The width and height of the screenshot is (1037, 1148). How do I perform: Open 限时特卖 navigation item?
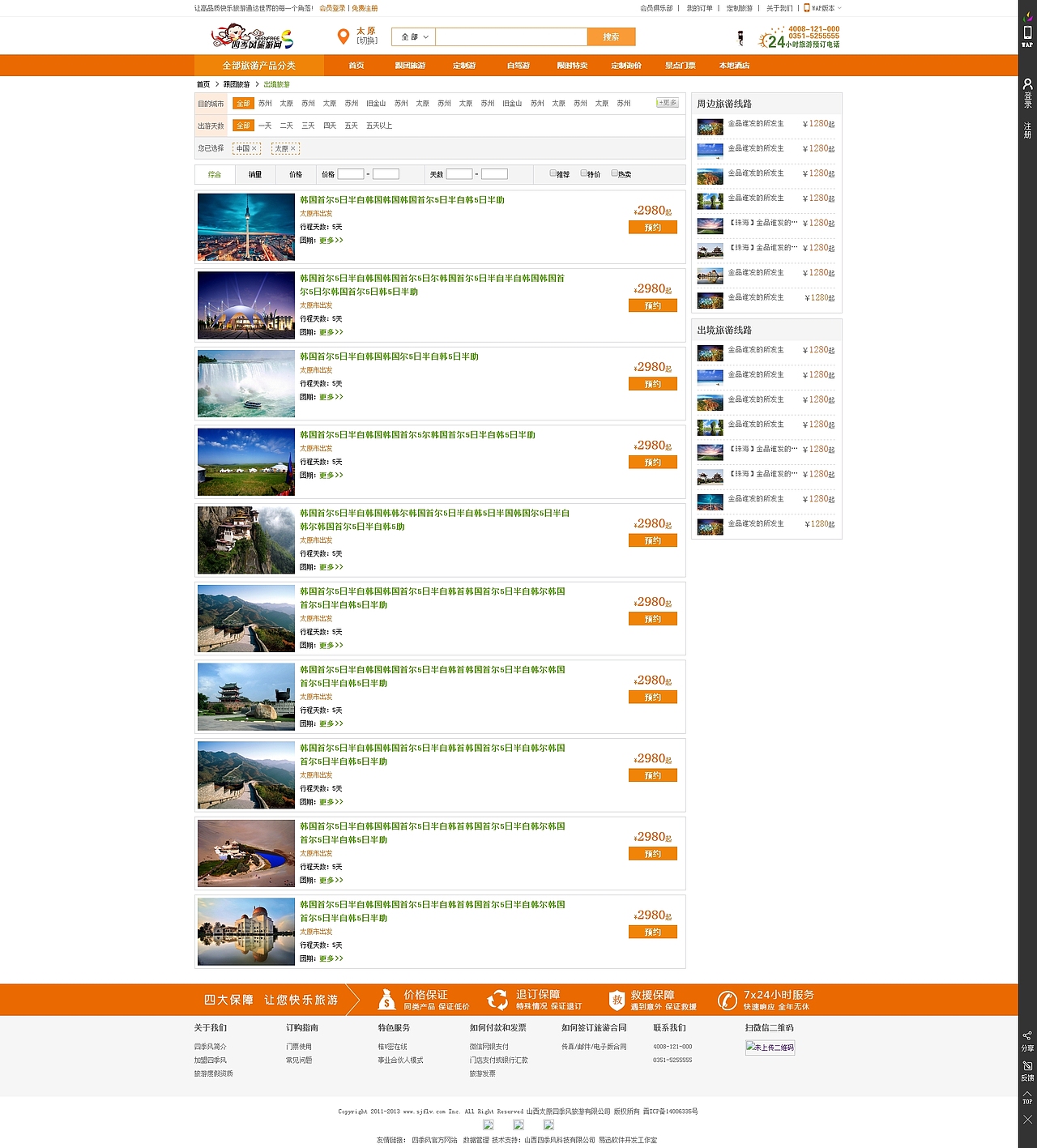(x=572, y=66)
